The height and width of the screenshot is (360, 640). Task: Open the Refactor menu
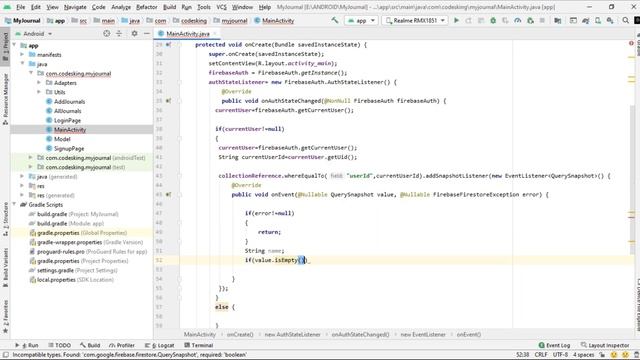147,7
